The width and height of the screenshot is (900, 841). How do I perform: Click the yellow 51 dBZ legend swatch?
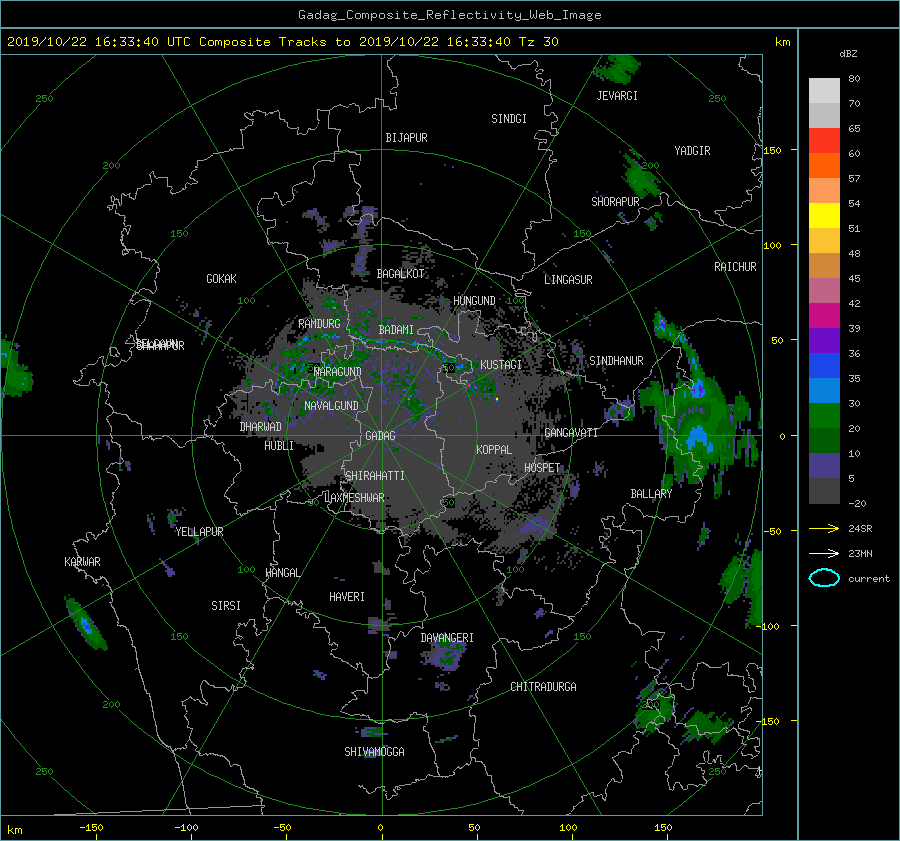(824, 215)
